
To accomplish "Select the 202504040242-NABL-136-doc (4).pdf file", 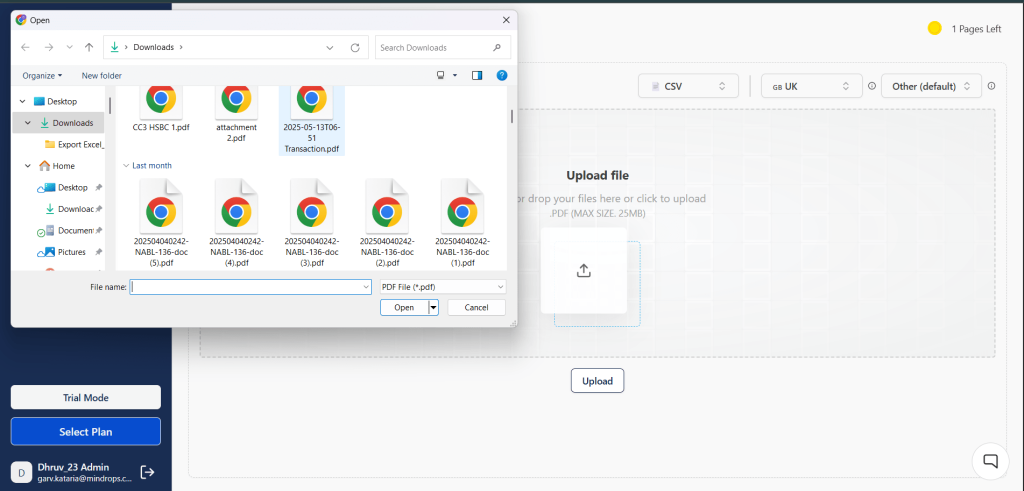I will [236, 223].
